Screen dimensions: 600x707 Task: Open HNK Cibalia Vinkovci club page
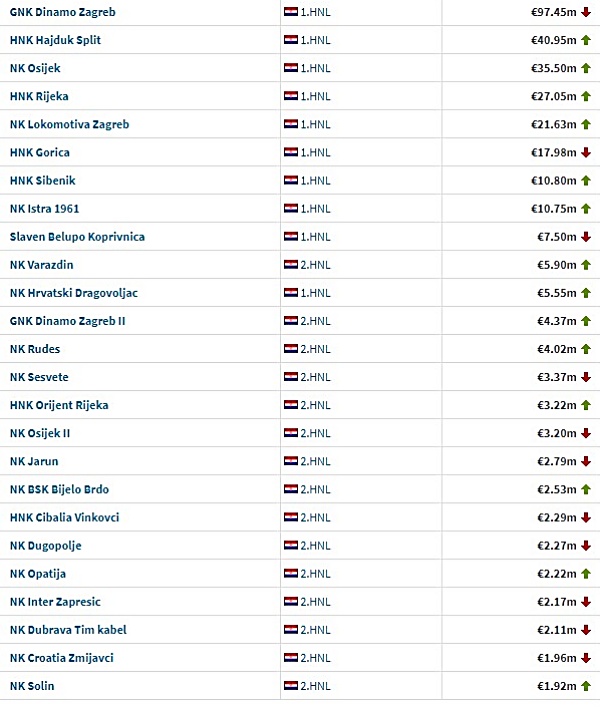[64, 517]
